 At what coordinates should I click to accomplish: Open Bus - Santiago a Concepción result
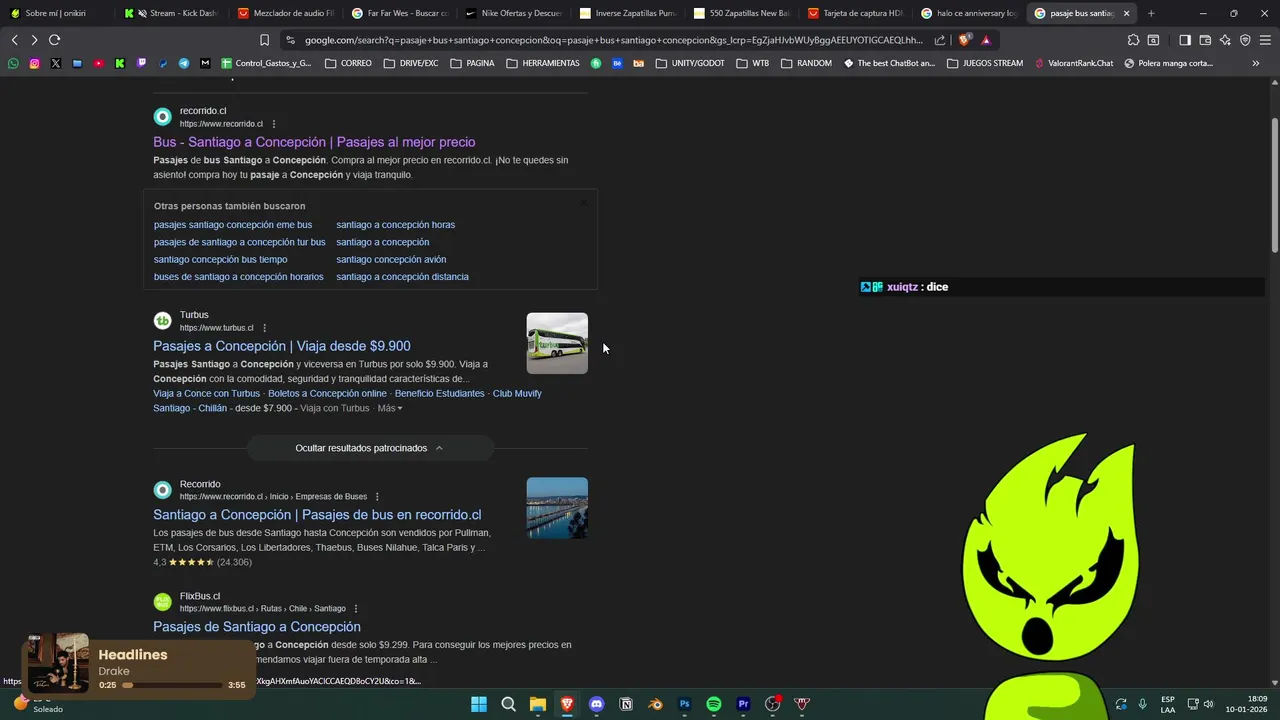314,142
